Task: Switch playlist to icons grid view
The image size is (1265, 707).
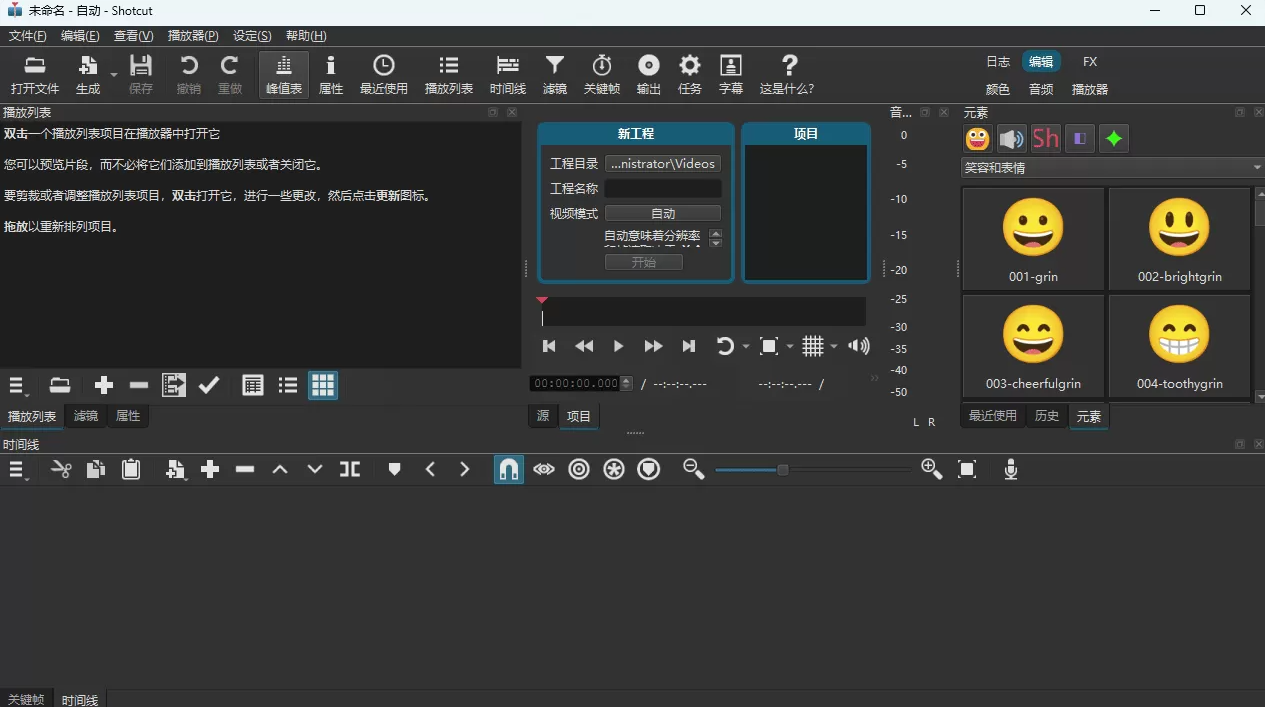Action: click(x=323, y=386)
